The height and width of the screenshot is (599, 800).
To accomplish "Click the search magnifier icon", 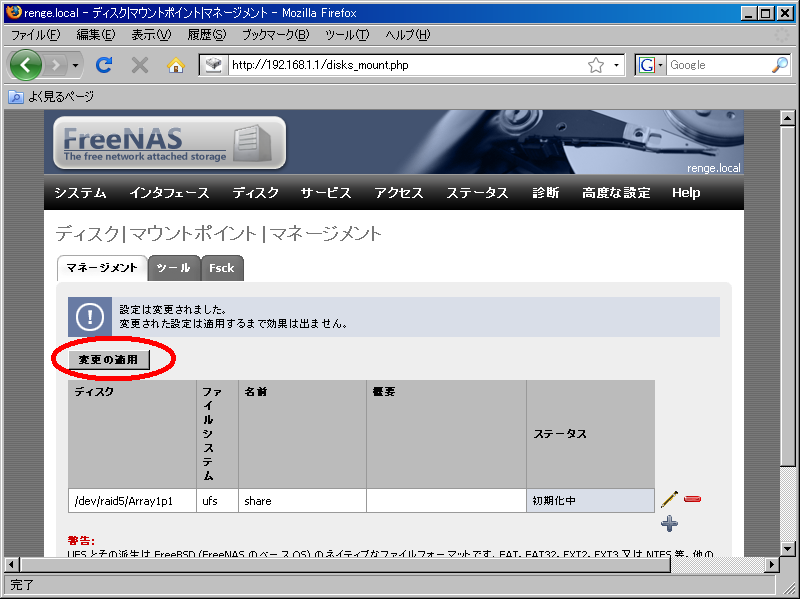I will [780, 65].
